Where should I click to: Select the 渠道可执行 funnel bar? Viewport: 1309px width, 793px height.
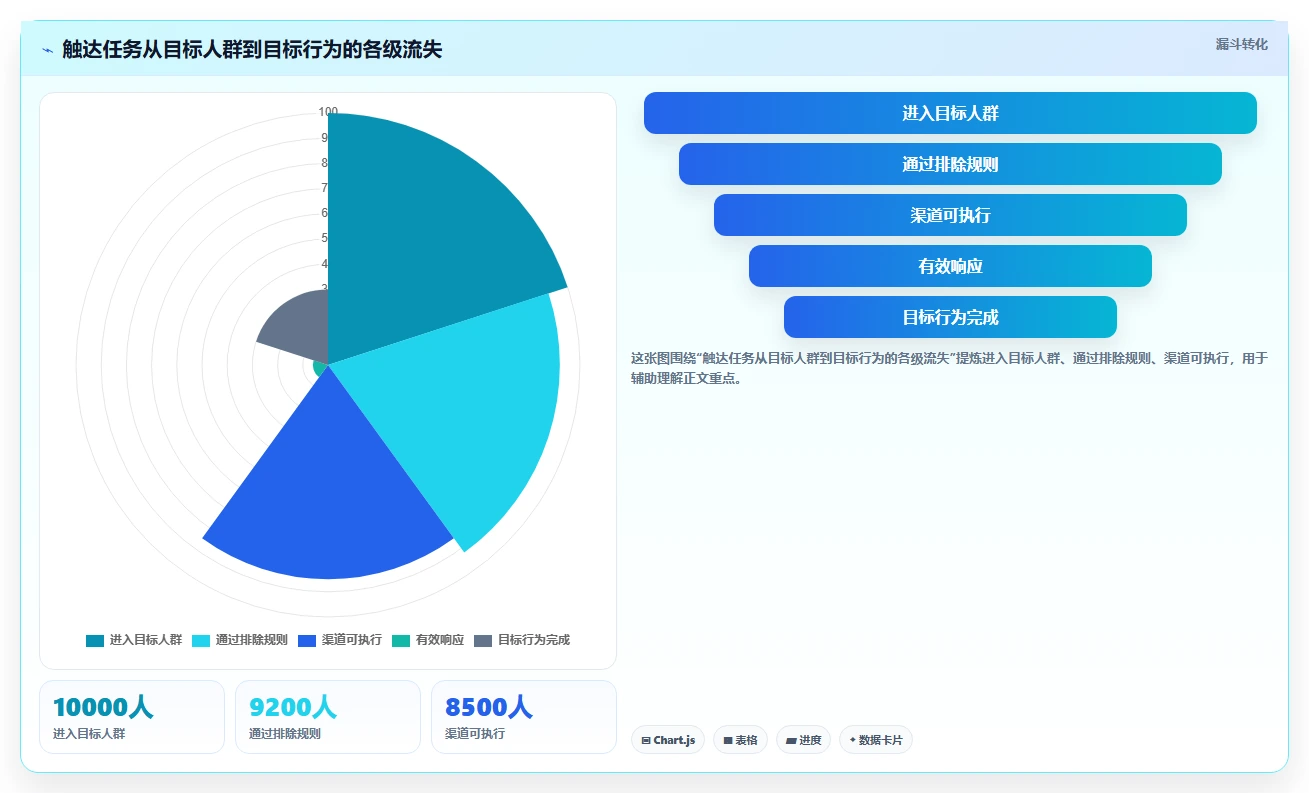click(950, 215)
